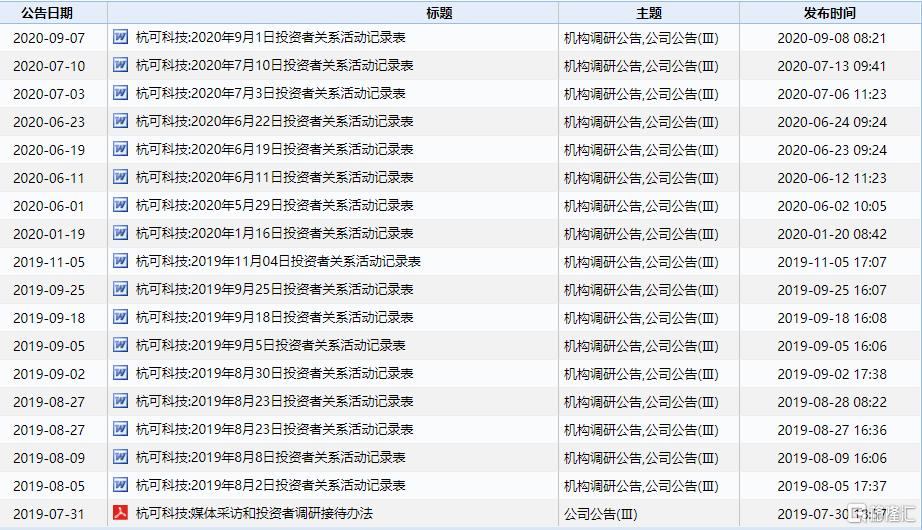Select announcement date 2020-09-07
Screen dimensions: 922x530
49,38
